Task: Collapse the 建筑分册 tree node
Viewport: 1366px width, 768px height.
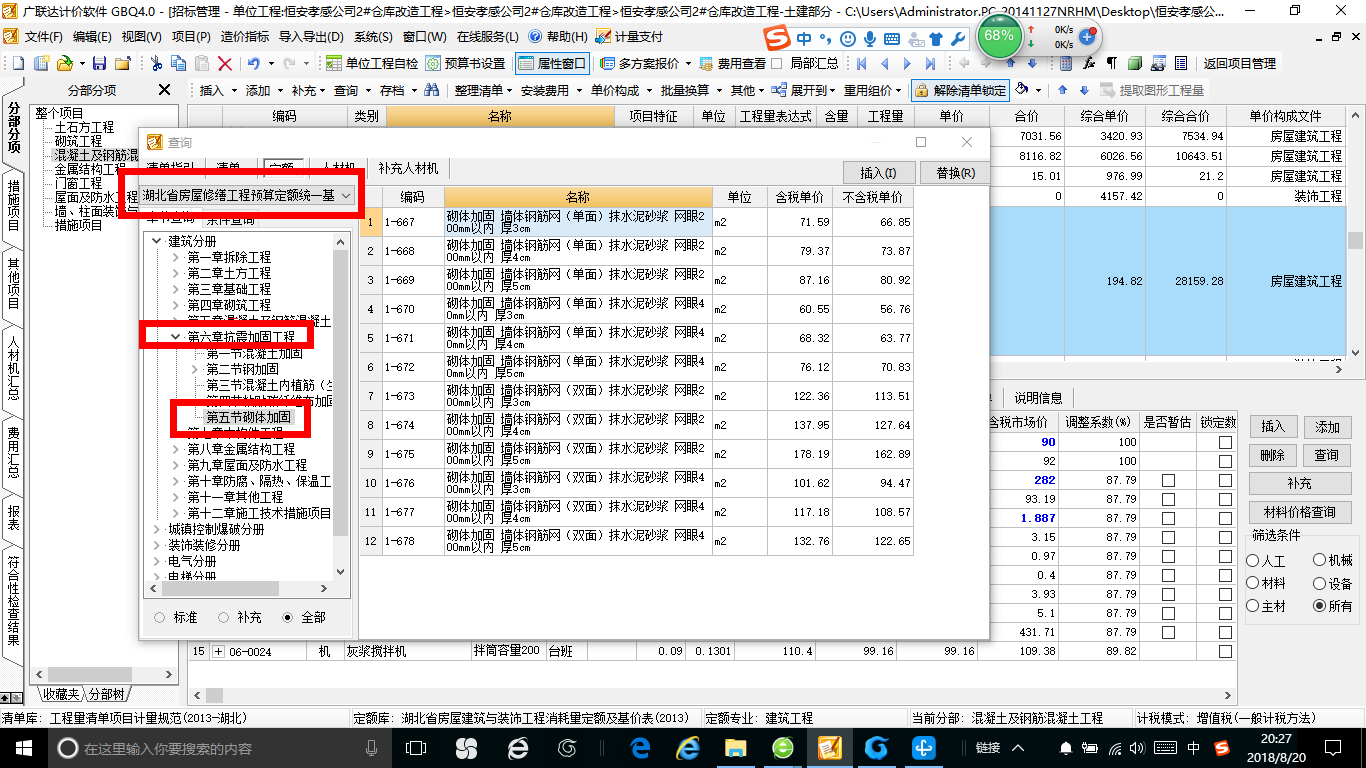Action: point(156,241)
